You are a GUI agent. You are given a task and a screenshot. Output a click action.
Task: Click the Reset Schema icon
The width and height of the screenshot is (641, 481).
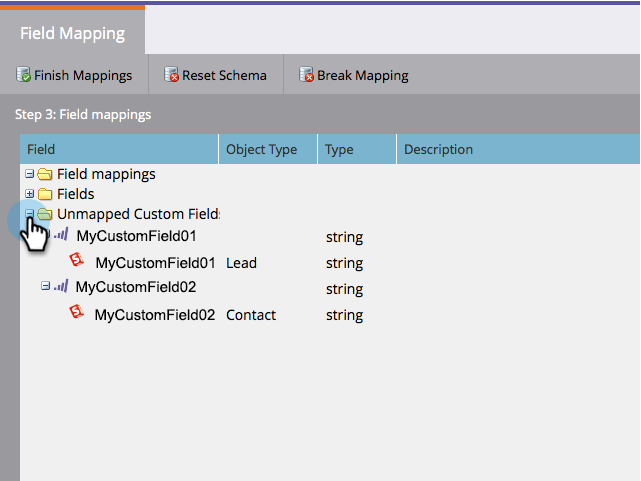(x=172, y=75)
